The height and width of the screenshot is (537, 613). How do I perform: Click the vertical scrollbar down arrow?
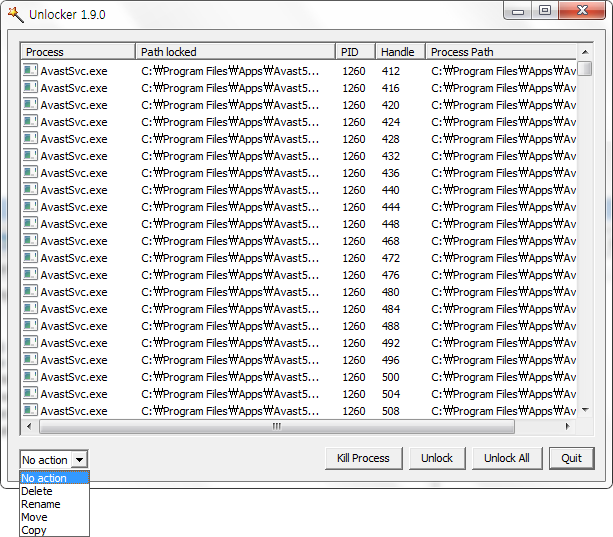pos(585,410)
